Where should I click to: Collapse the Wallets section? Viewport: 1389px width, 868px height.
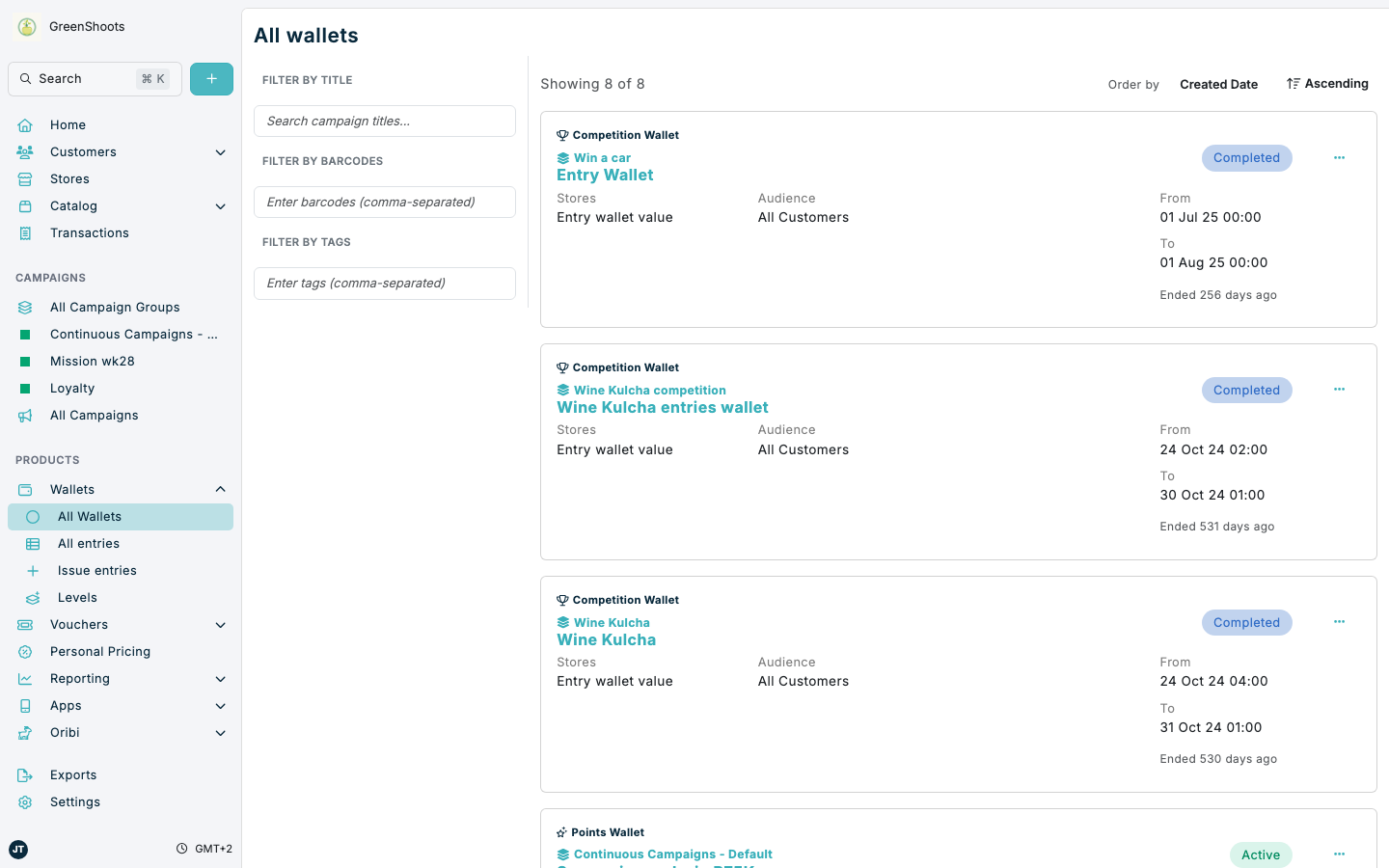tap(220, 489)
